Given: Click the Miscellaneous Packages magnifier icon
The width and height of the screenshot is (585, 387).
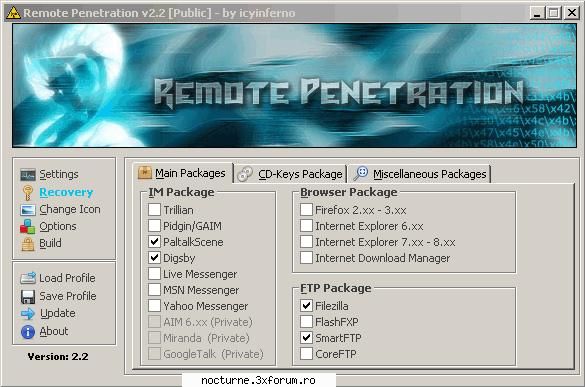Looking at the screenshot, I should tap(361, 174).
